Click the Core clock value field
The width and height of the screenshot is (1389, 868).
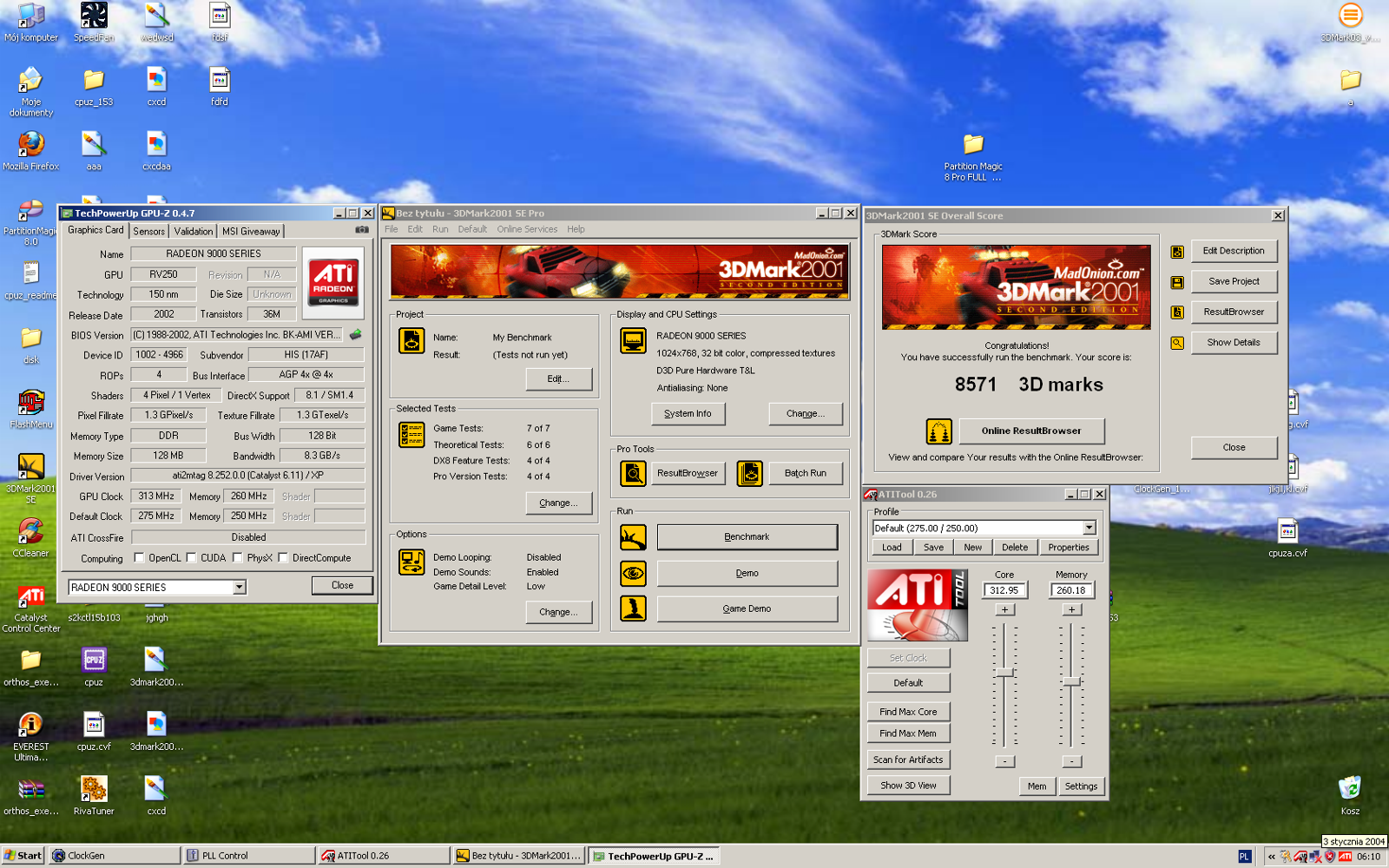(1004, 590)
